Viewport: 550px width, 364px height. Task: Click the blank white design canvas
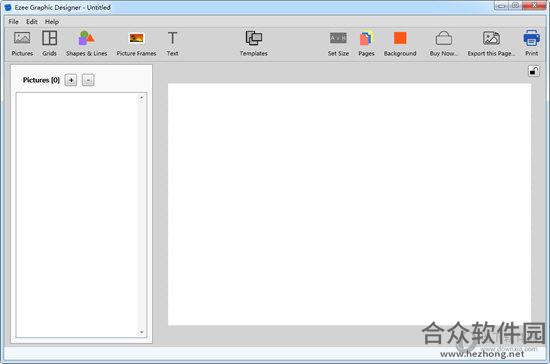[x=349, y=204]
